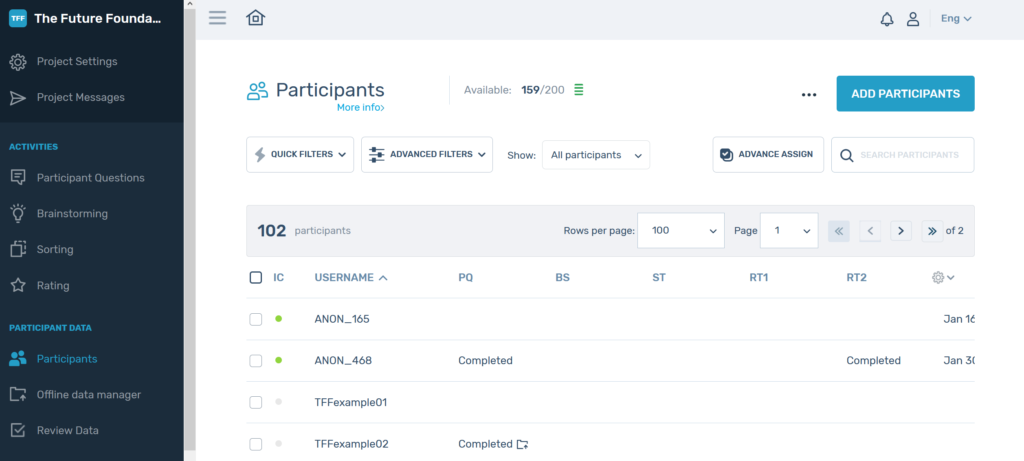The height and width of the screenshot is (461, 1024).
Task: Select the TFFexample01 row checkbox
Action: [x=256, y=402]
